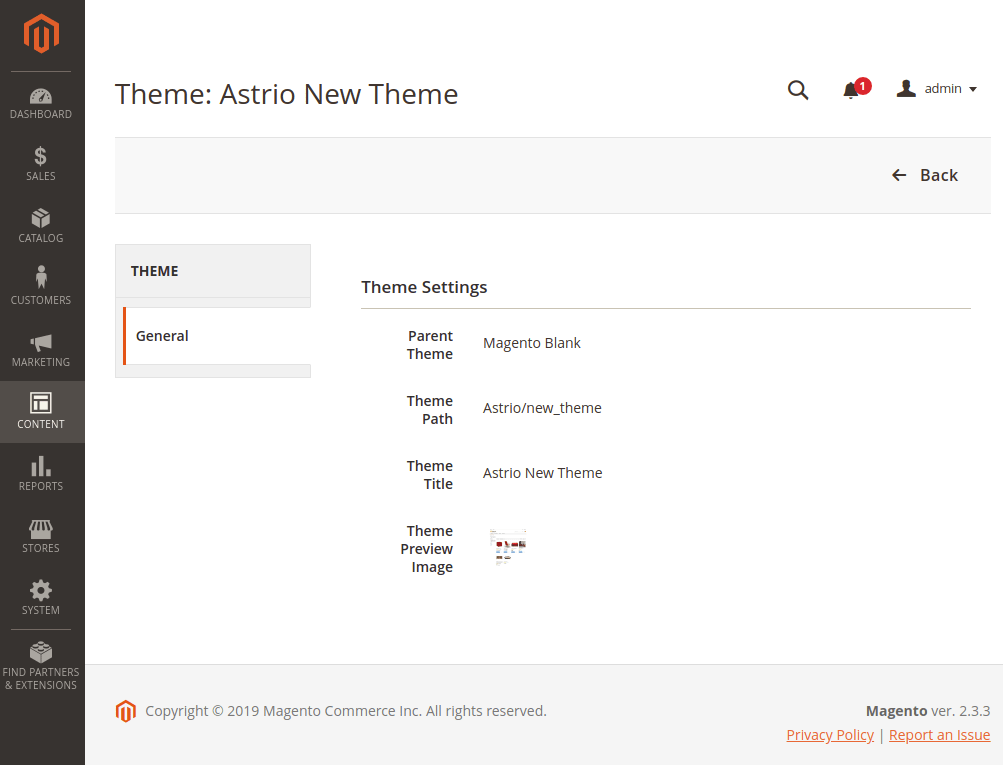Open the Customers person icon
Viewport: 1003px width, 765px height.
(41, 277)
